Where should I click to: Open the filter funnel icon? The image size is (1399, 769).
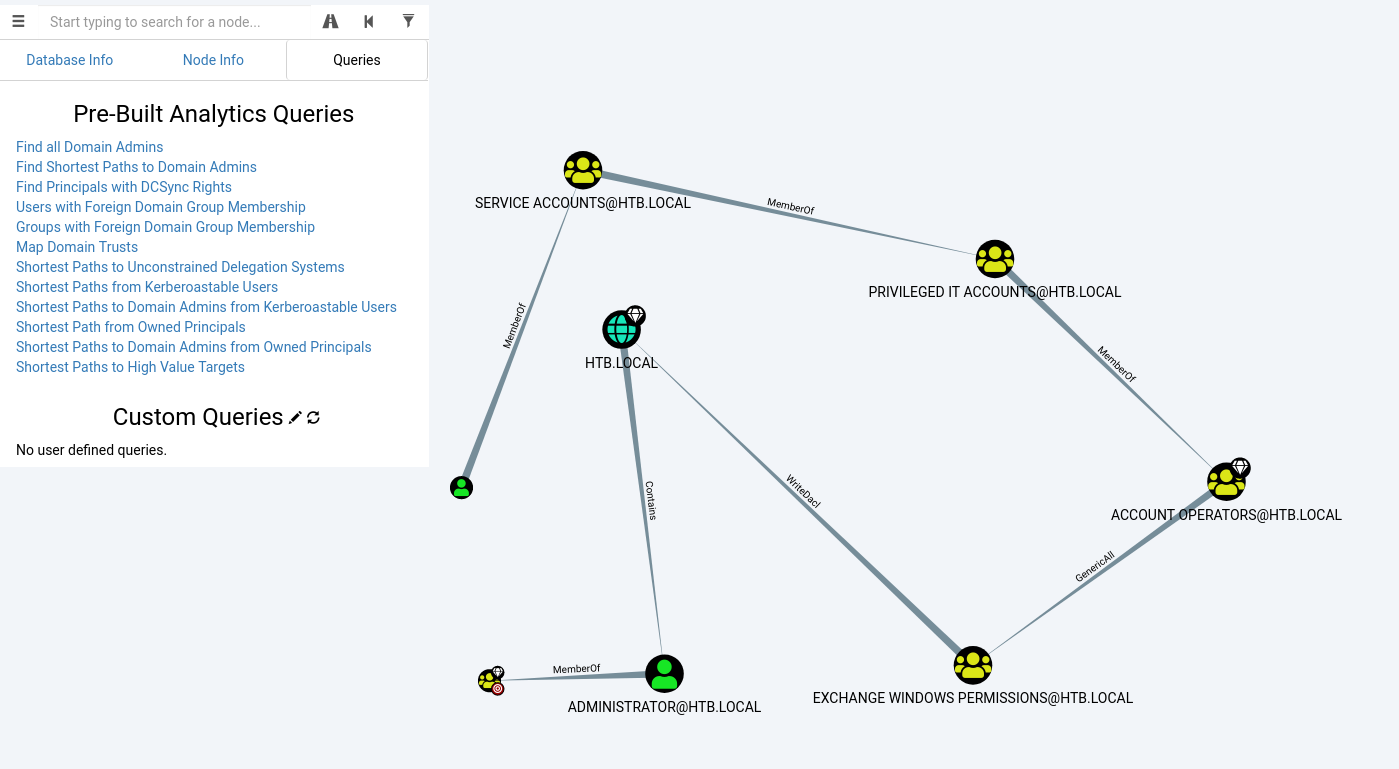tap(408, 21)
